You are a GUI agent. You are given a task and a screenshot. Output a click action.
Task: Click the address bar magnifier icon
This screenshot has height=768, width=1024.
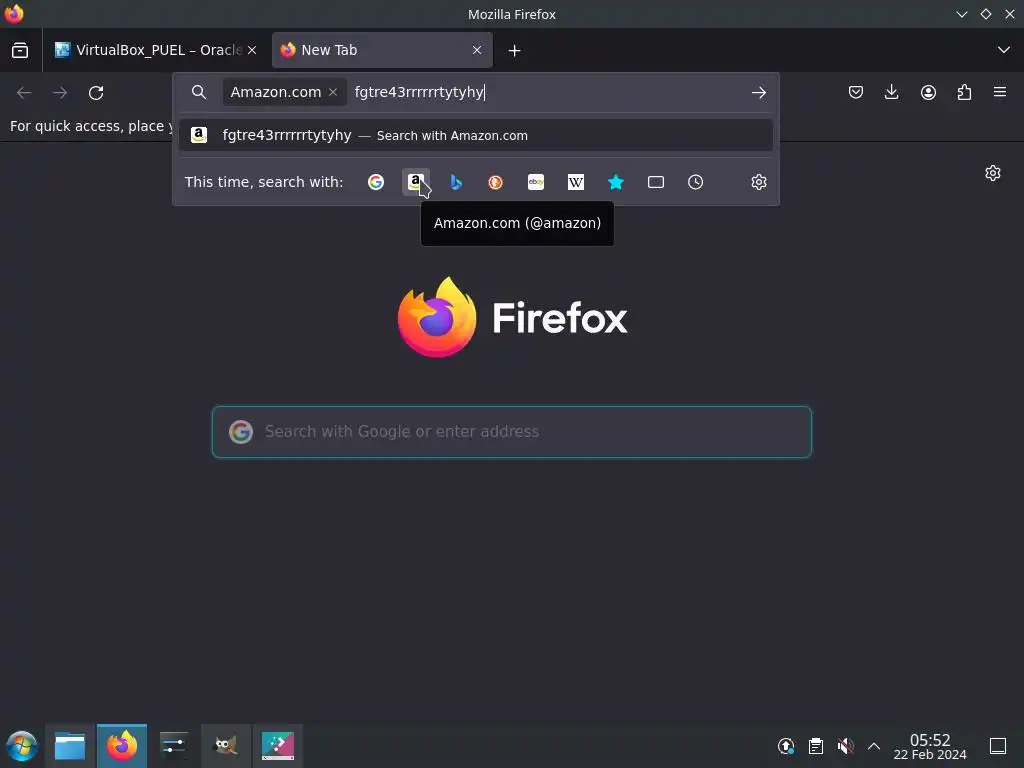tap(199, 92)
